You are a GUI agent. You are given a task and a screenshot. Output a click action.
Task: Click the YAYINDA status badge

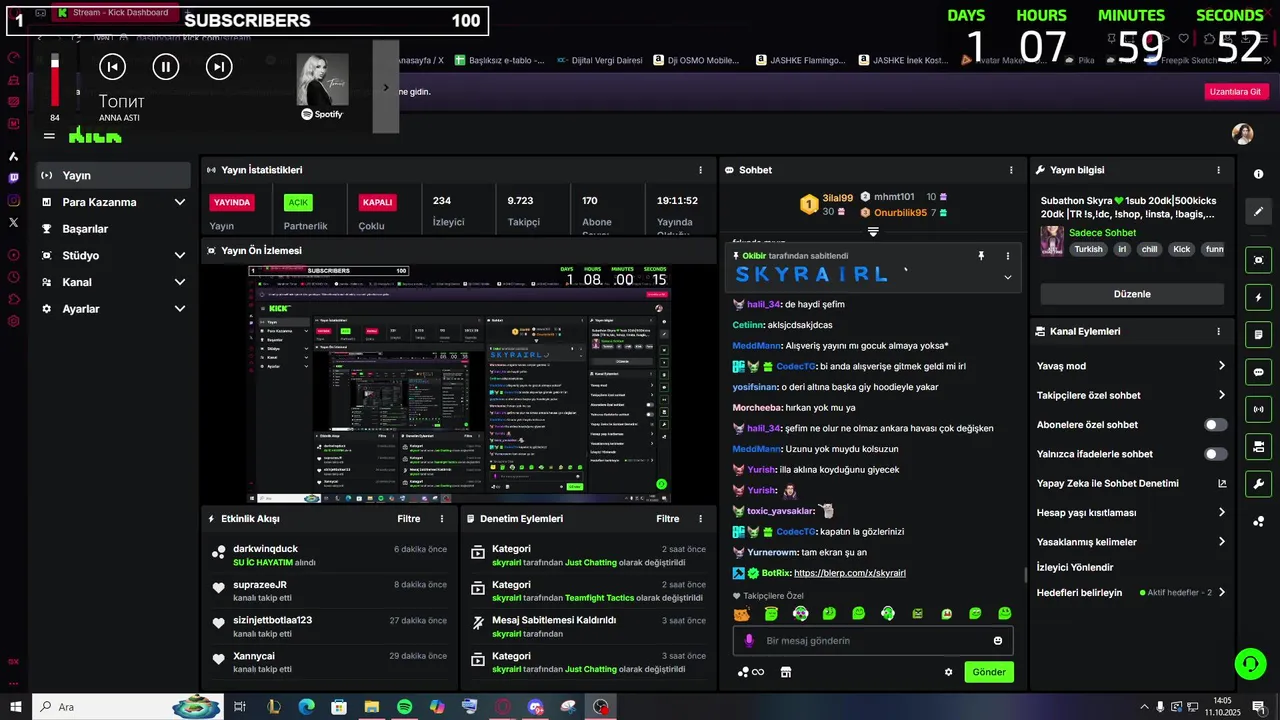(232, 202)
